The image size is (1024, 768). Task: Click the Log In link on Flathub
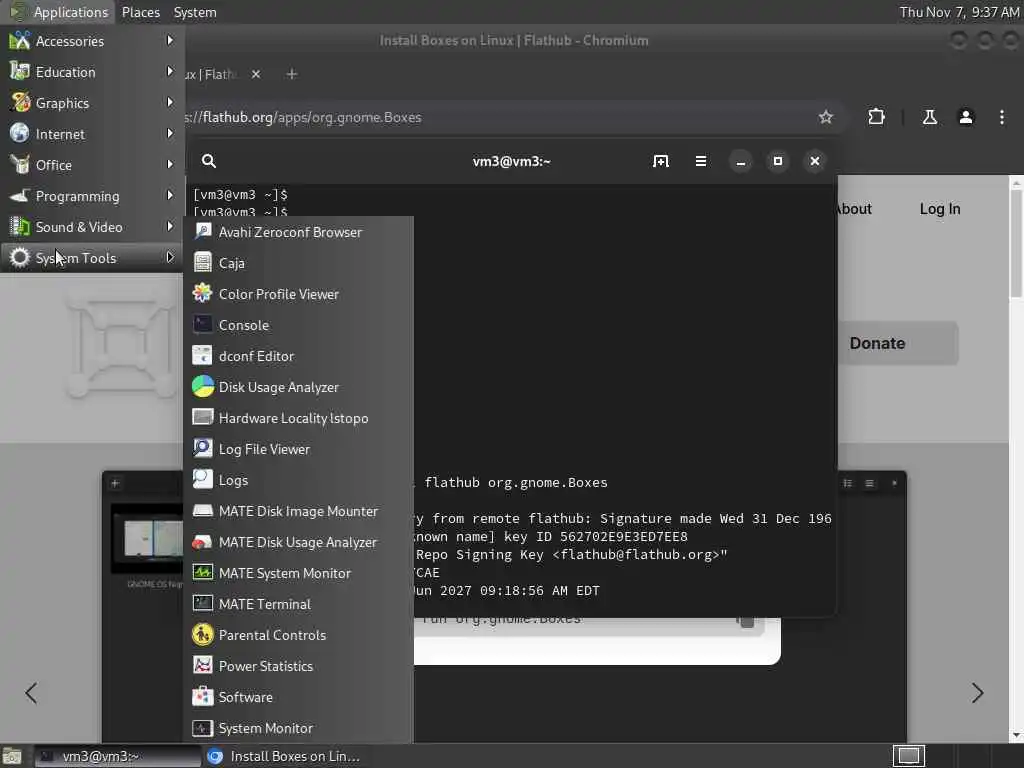[940, 208]
